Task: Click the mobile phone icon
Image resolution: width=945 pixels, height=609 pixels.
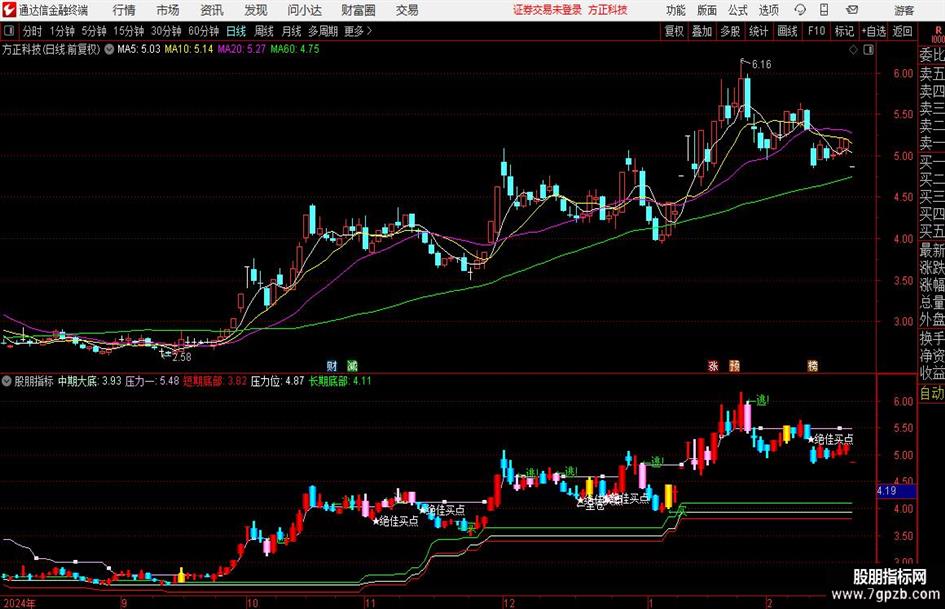Action: point(824,10)
